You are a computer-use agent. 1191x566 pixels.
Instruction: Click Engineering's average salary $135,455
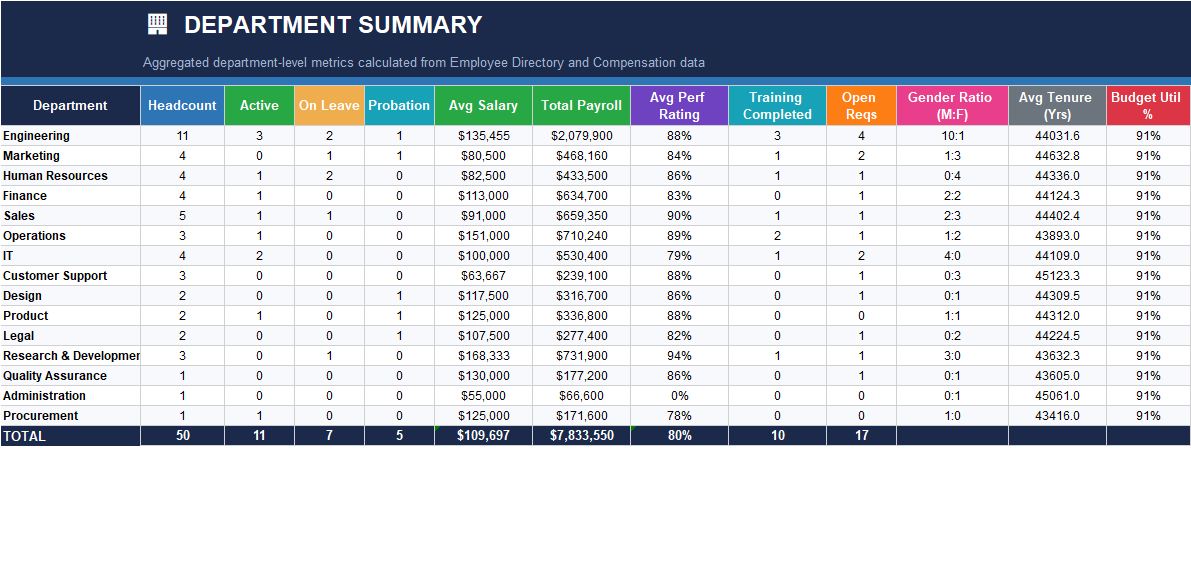coord(483,136)
